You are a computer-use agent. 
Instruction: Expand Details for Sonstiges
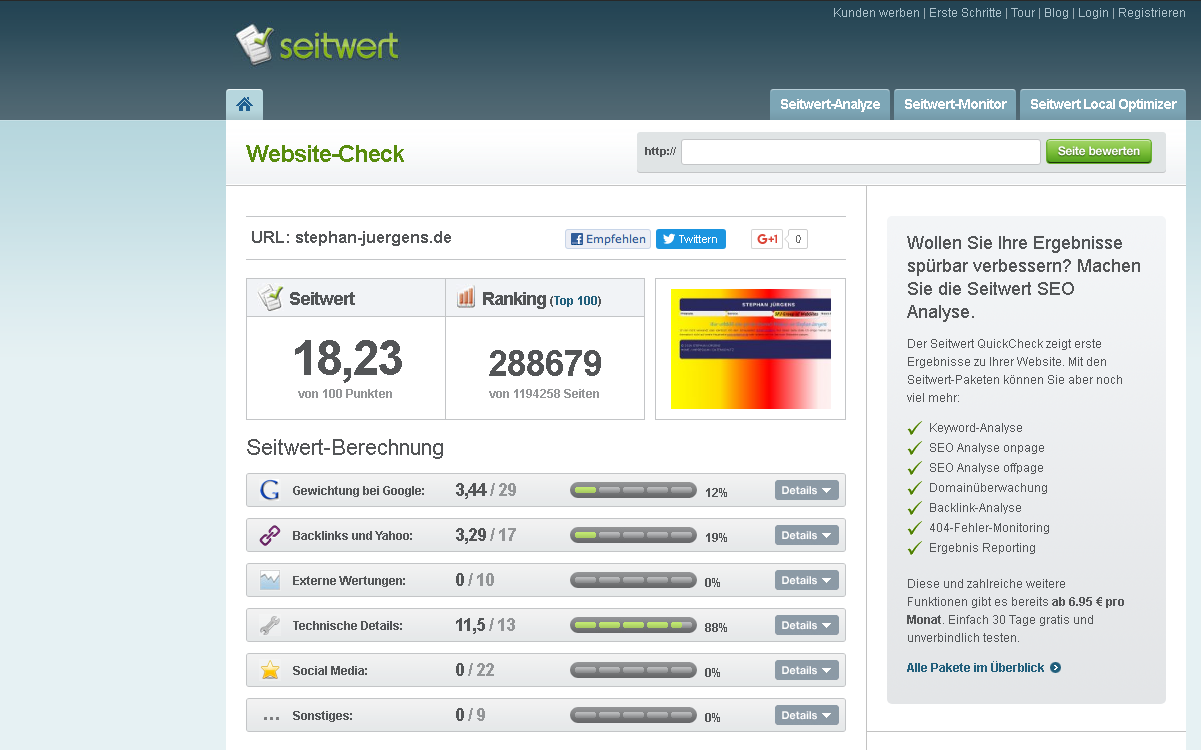pyautogui.click(x=807, y=715)
